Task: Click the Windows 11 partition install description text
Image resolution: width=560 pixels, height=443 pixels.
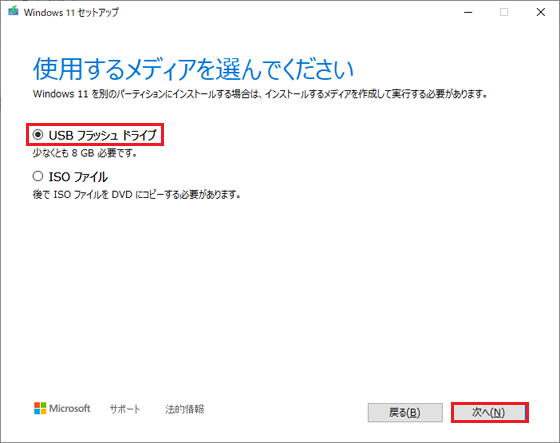Action: pos(260,94)
